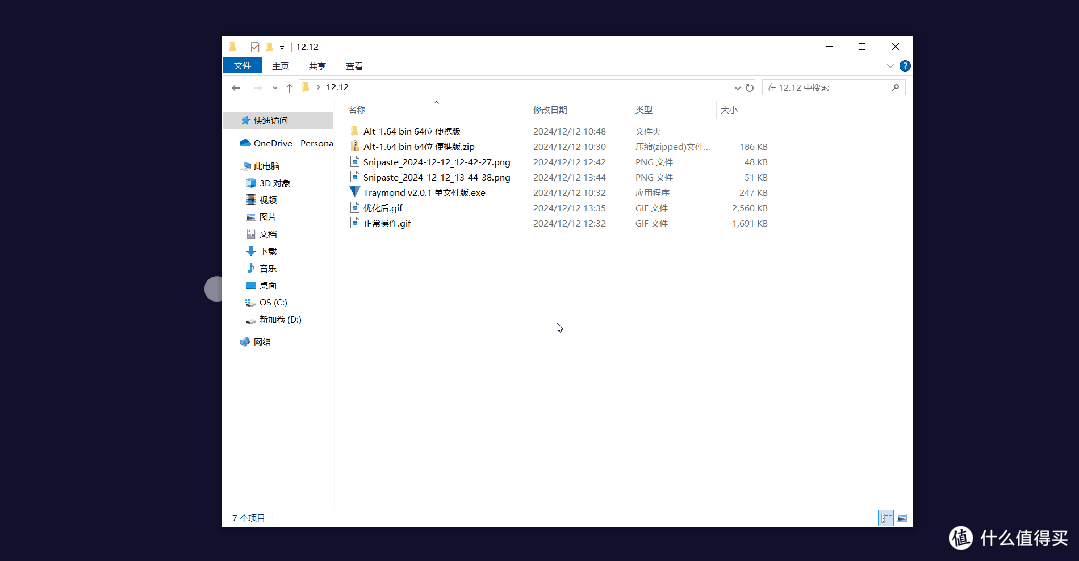Viewport: 1079px width, 561px height.
Task: Open the 音乐 folder in sidebar
Action: click(x=261, y=268)
